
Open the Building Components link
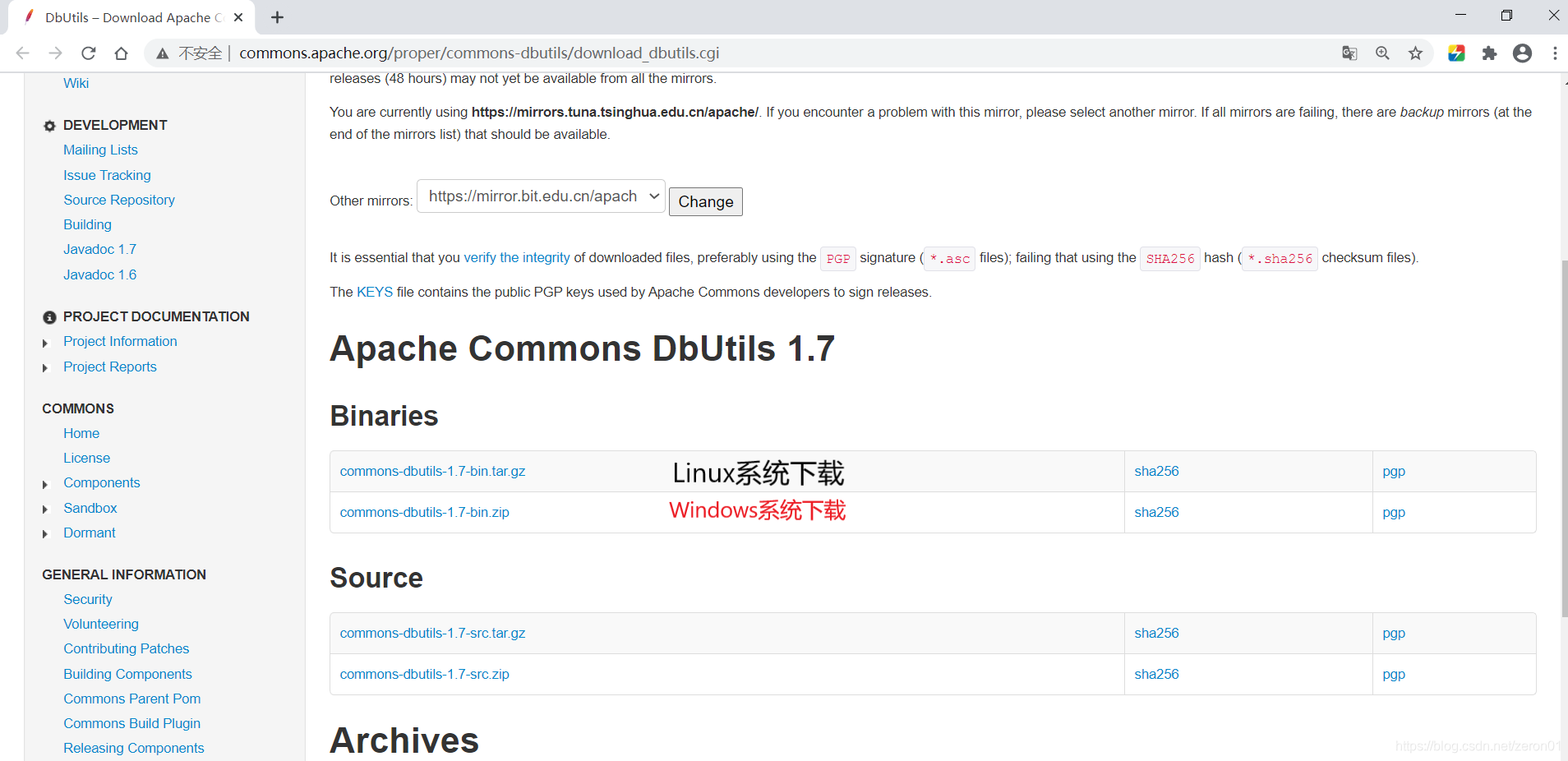pyautogui.click(x=127, y=674)
